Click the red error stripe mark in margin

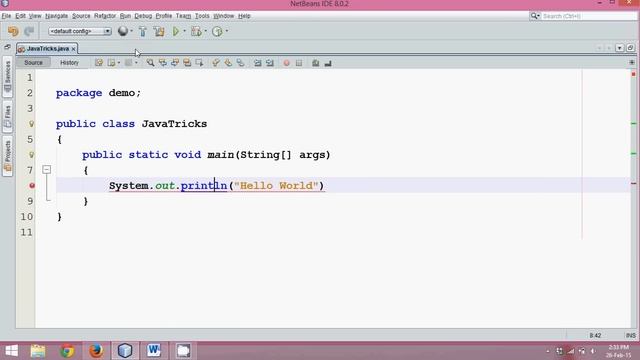coord(634,183)
